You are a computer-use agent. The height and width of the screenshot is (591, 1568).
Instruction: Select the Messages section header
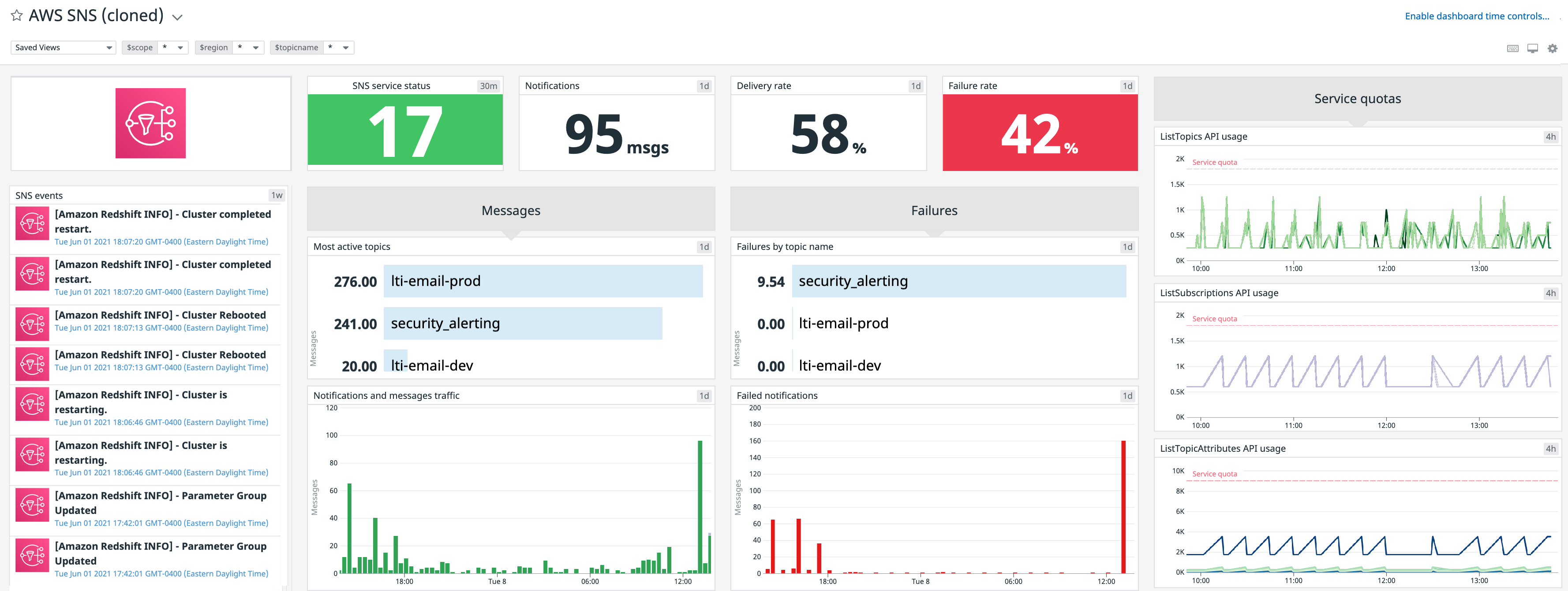coord(511,210)
